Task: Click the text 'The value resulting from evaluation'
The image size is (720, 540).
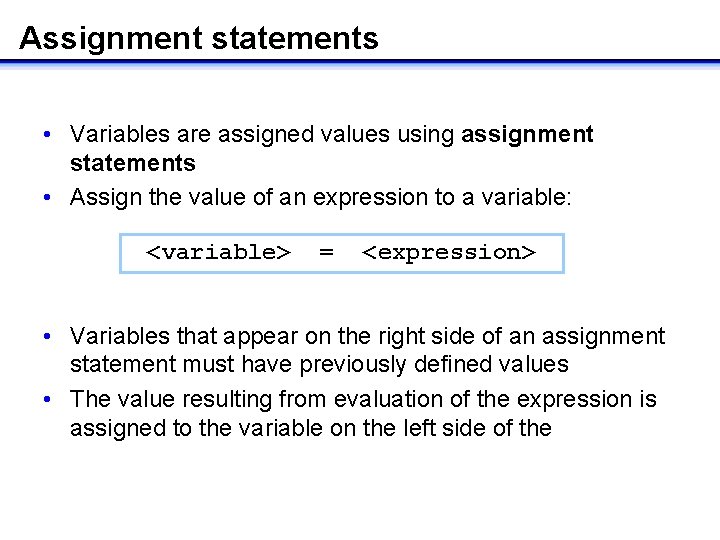Action: pyautogui.click(x=250, y=399)
